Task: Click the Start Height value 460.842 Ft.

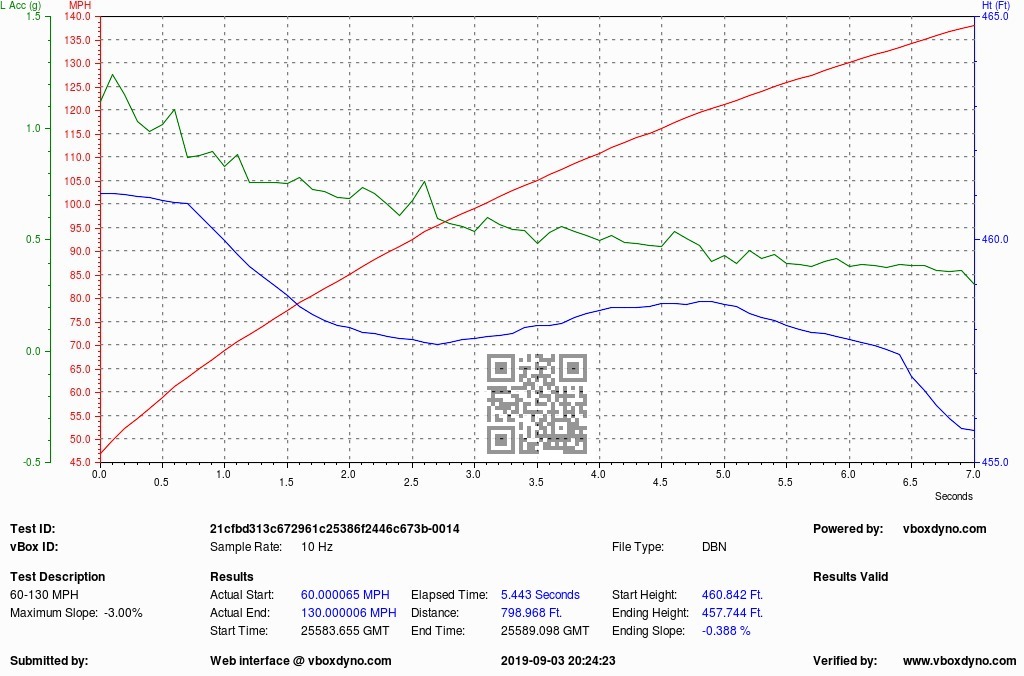Action: 732,595
